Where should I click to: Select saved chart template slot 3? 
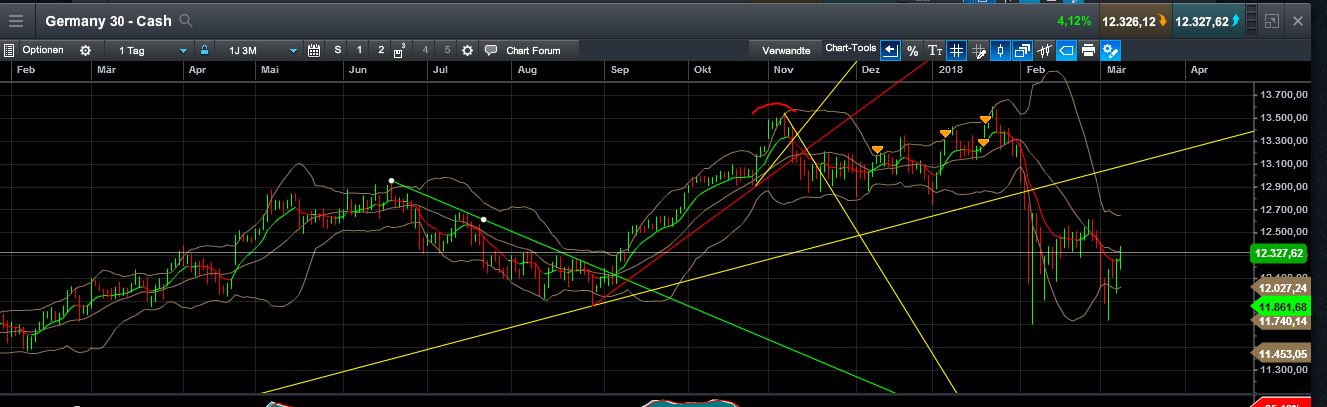click(x=401, y=50)
